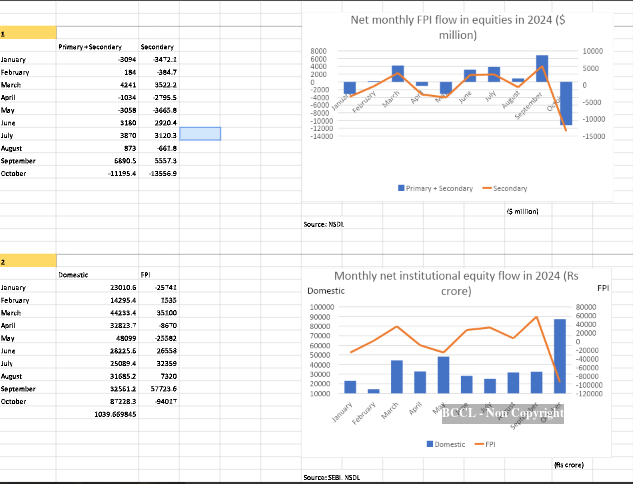Click the cell containing 1039.669845
This screenshot has height=484, width=633.
point(97,414)
